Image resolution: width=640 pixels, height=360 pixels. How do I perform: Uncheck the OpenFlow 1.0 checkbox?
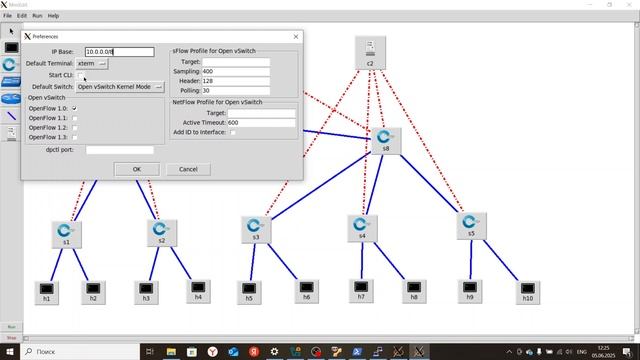pyautogui.click(x=74, y=109)
